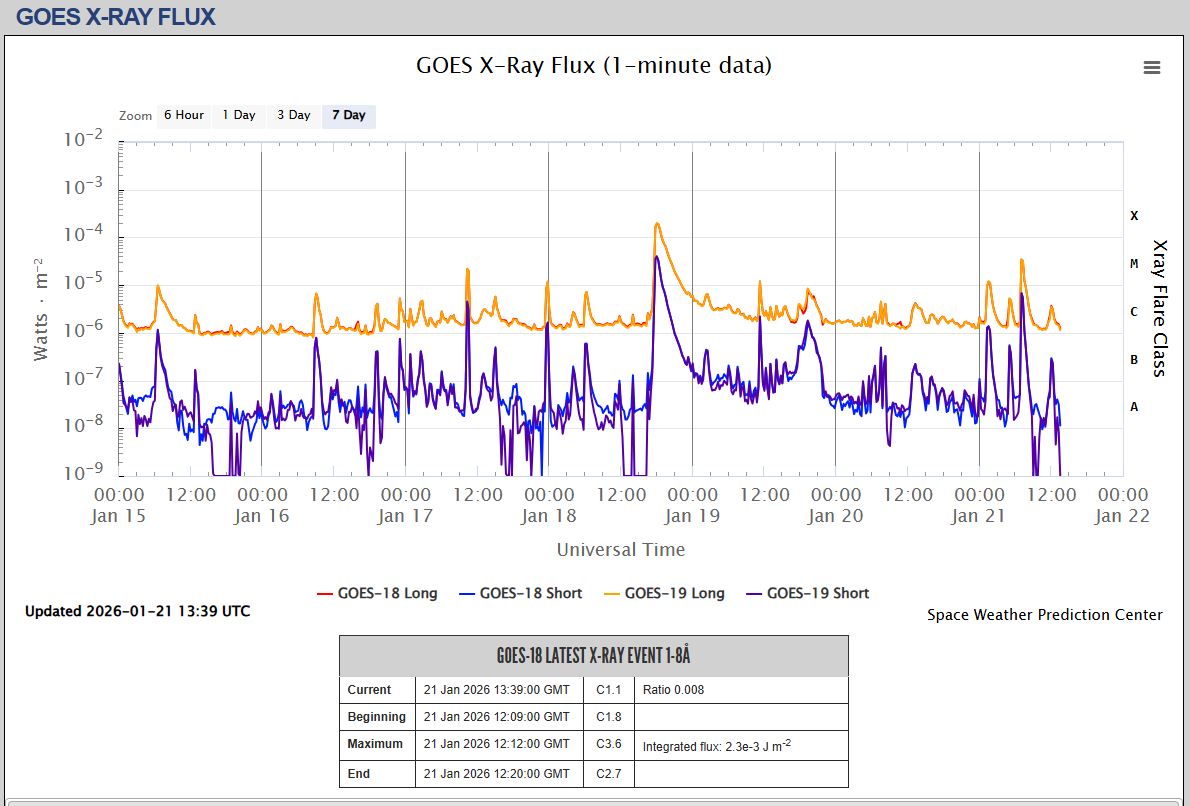Select the C3.6 Maximum flare class cell
The width and height of the screenshot is (1190, 806).
[609, 745]
